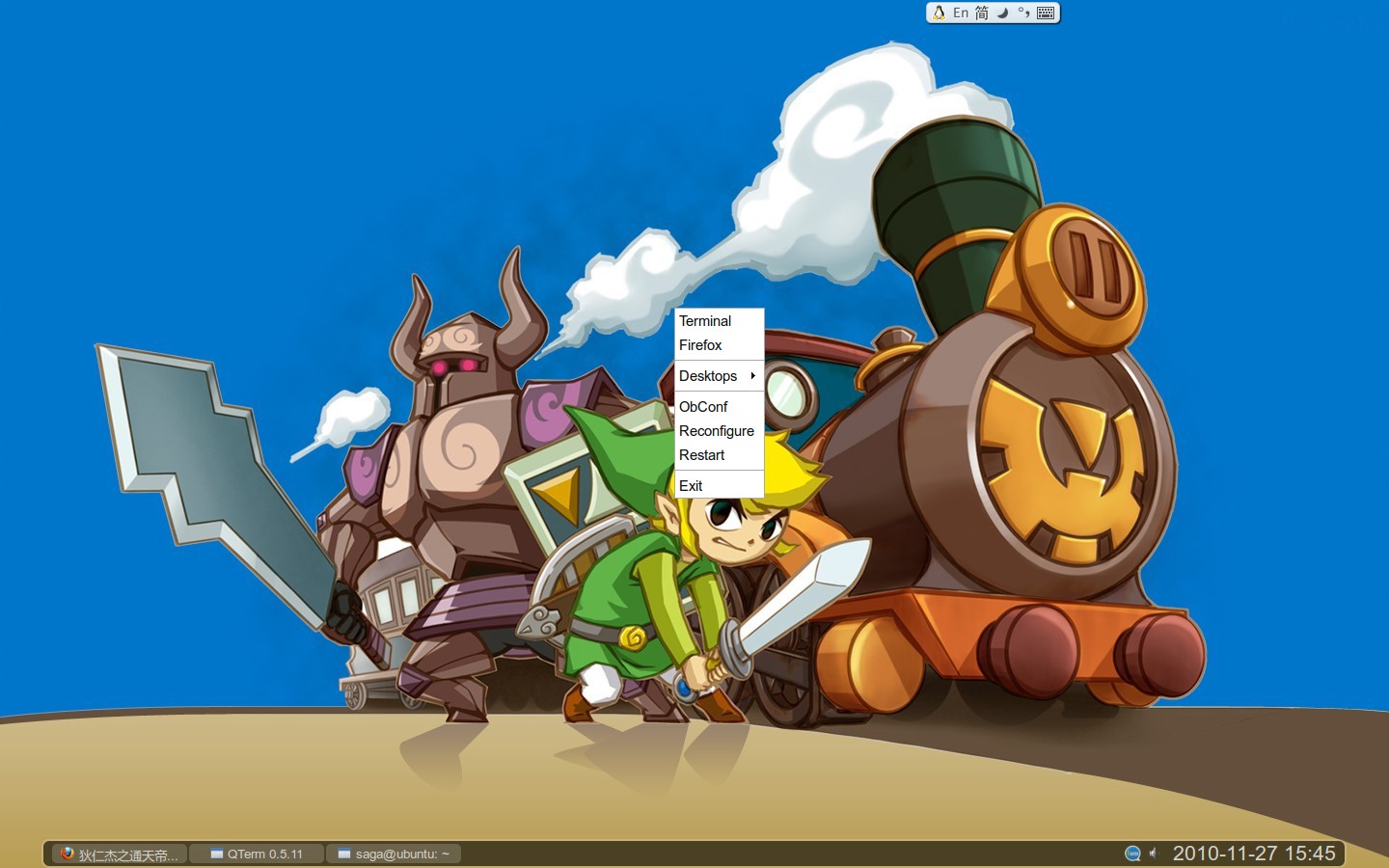The width and height of the screenshot is (1389, 868).
Task: Click the Tux penguin icon in input bar
Action: pos(939,13)
